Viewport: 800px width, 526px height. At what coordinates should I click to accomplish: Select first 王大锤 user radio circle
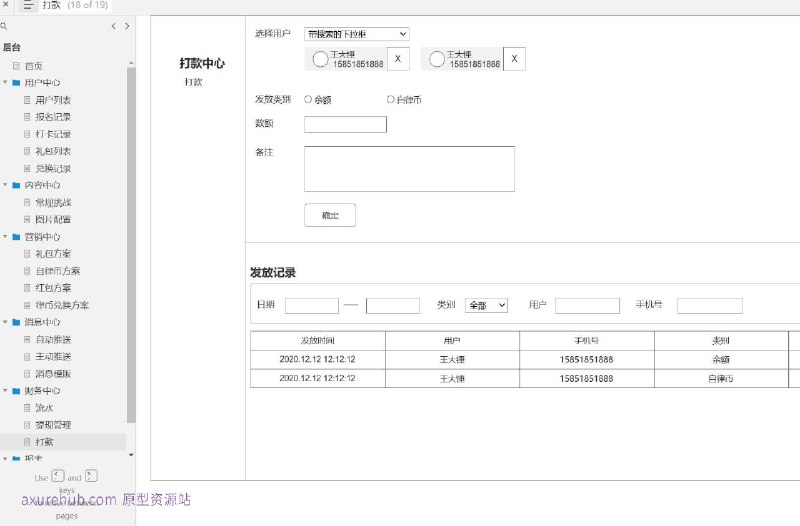pos(320,59)
